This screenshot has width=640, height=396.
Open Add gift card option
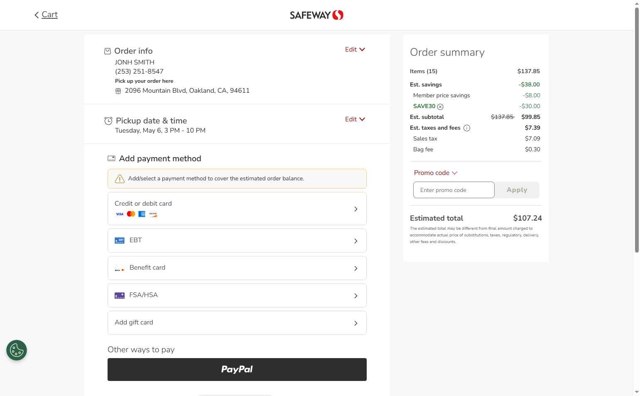coord(237,323)
